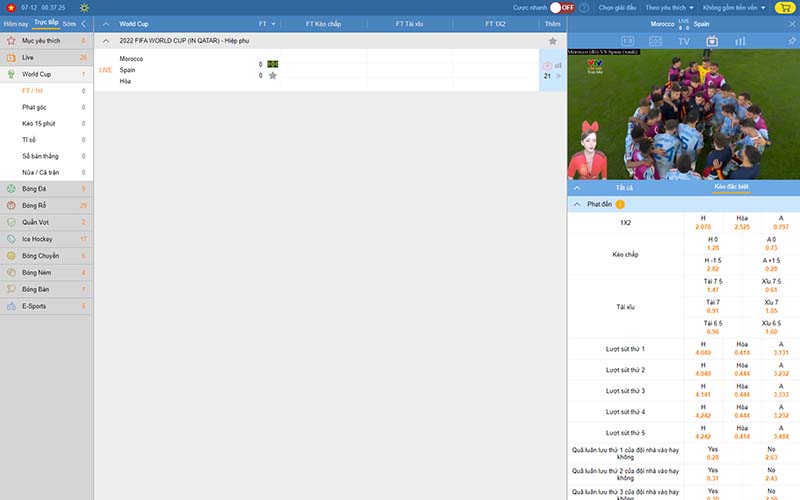Select the highlighted heart TV icon
This screenshot has height=500, width=800.
point(712,41)
